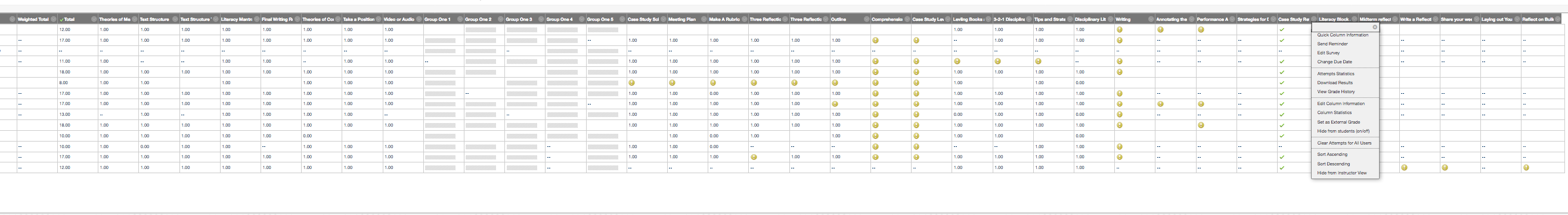Click first-row needs-grading icon in Writing column
The image size is (1568, 215).
[1120, 29]
